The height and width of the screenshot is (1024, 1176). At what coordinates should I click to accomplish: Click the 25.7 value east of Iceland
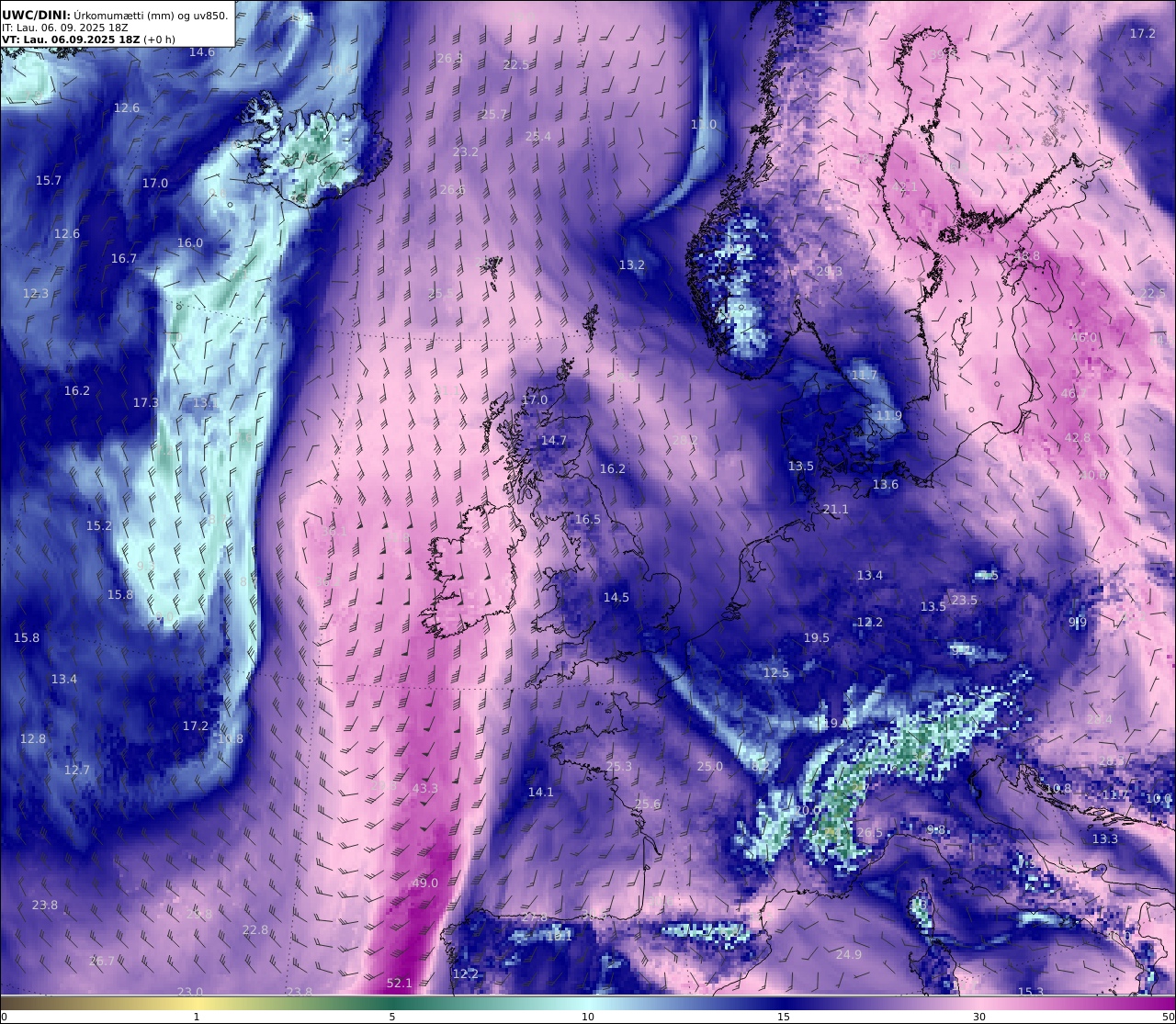coord(494,114)
